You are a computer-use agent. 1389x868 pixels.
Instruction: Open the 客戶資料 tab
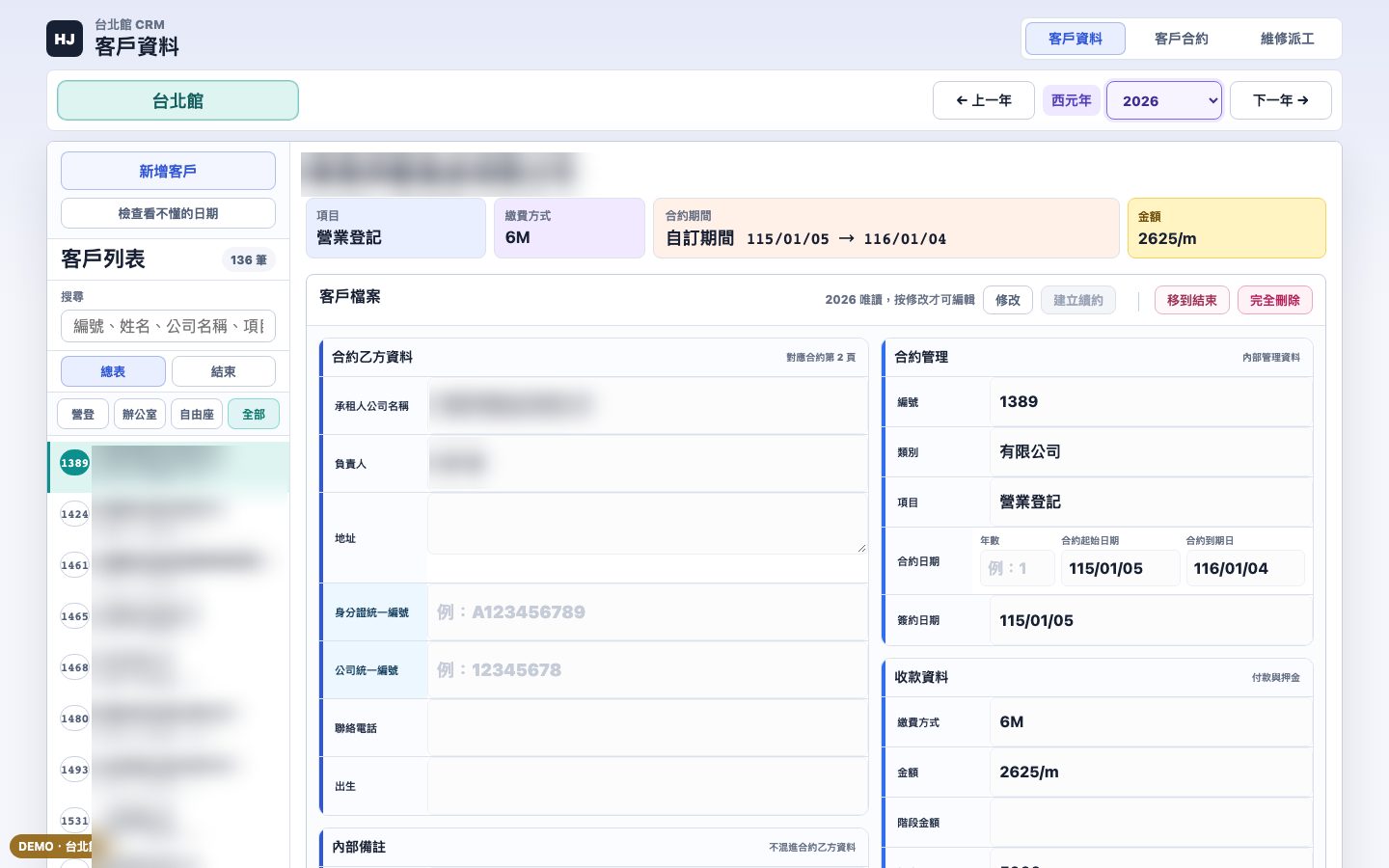[1076, 39]
